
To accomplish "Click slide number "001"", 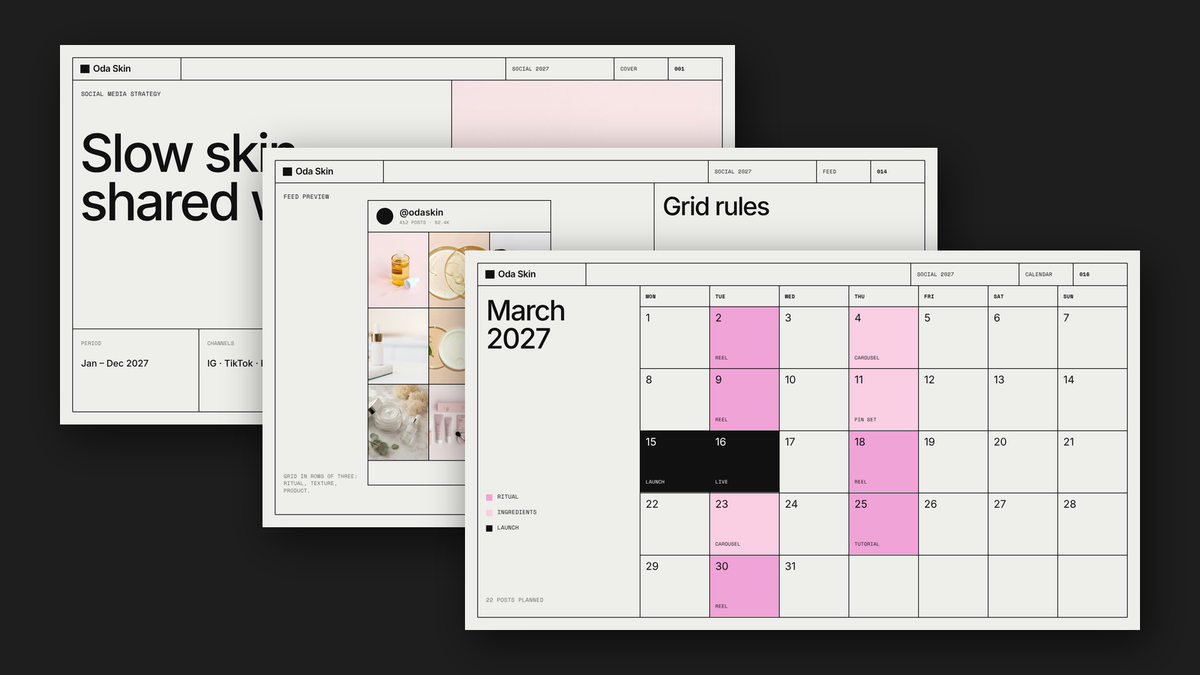I will [680, 69].
